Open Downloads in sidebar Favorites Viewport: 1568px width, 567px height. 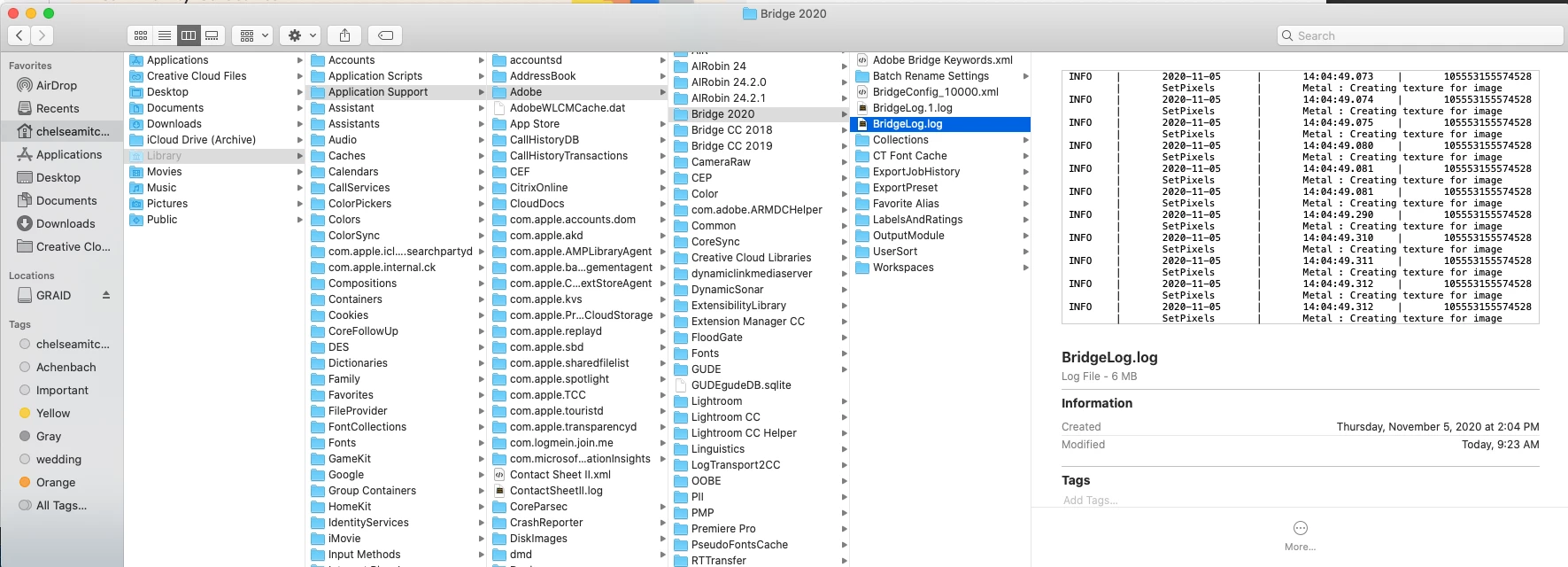[66, 223]
